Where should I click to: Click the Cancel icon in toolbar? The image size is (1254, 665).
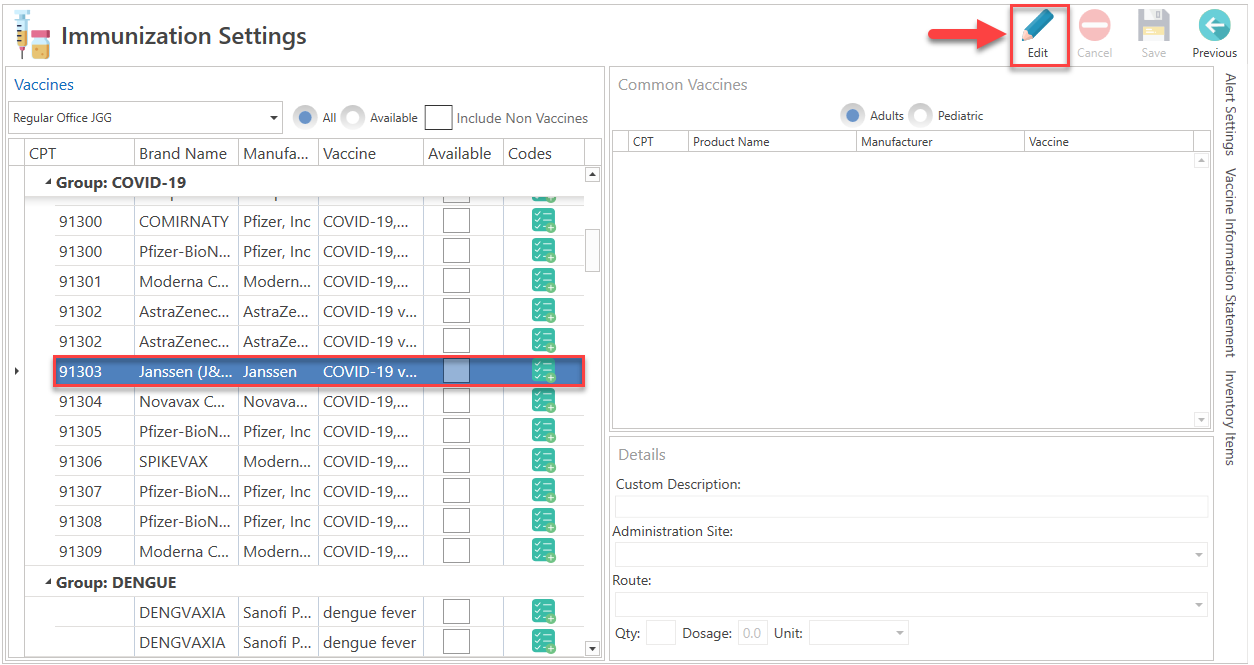[1095, 26]
